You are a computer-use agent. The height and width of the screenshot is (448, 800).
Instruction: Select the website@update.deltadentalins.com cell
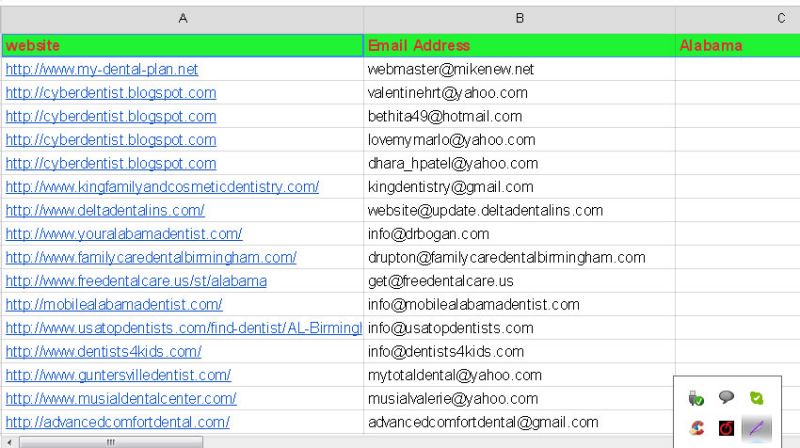click(519, 210)
